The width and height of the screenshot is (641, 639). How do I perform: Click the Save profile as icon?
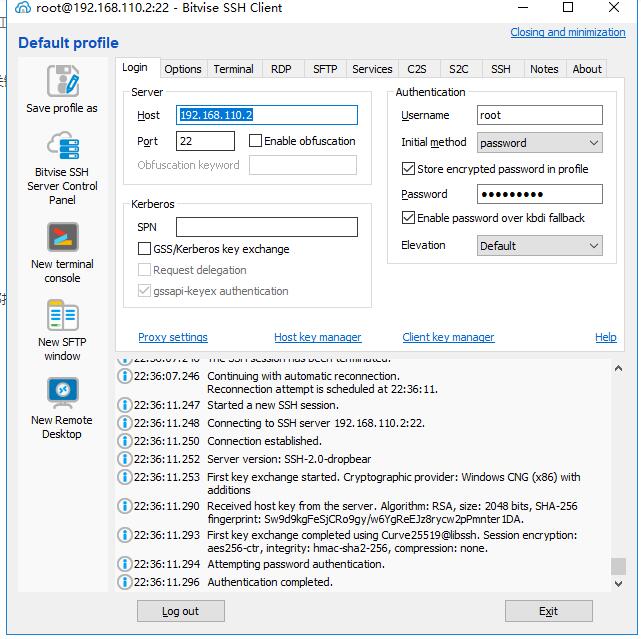(x=62, y=82)
